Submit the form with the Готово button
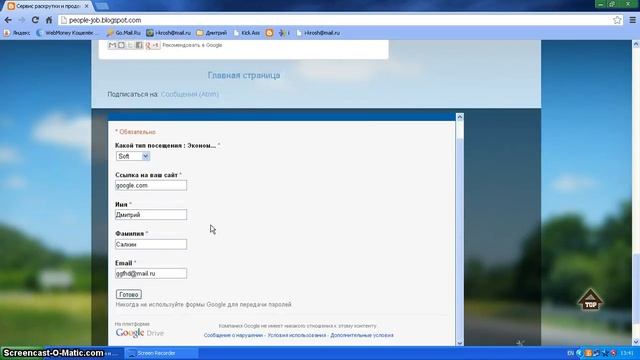The image size is (640, 360). tap(129, 294)
